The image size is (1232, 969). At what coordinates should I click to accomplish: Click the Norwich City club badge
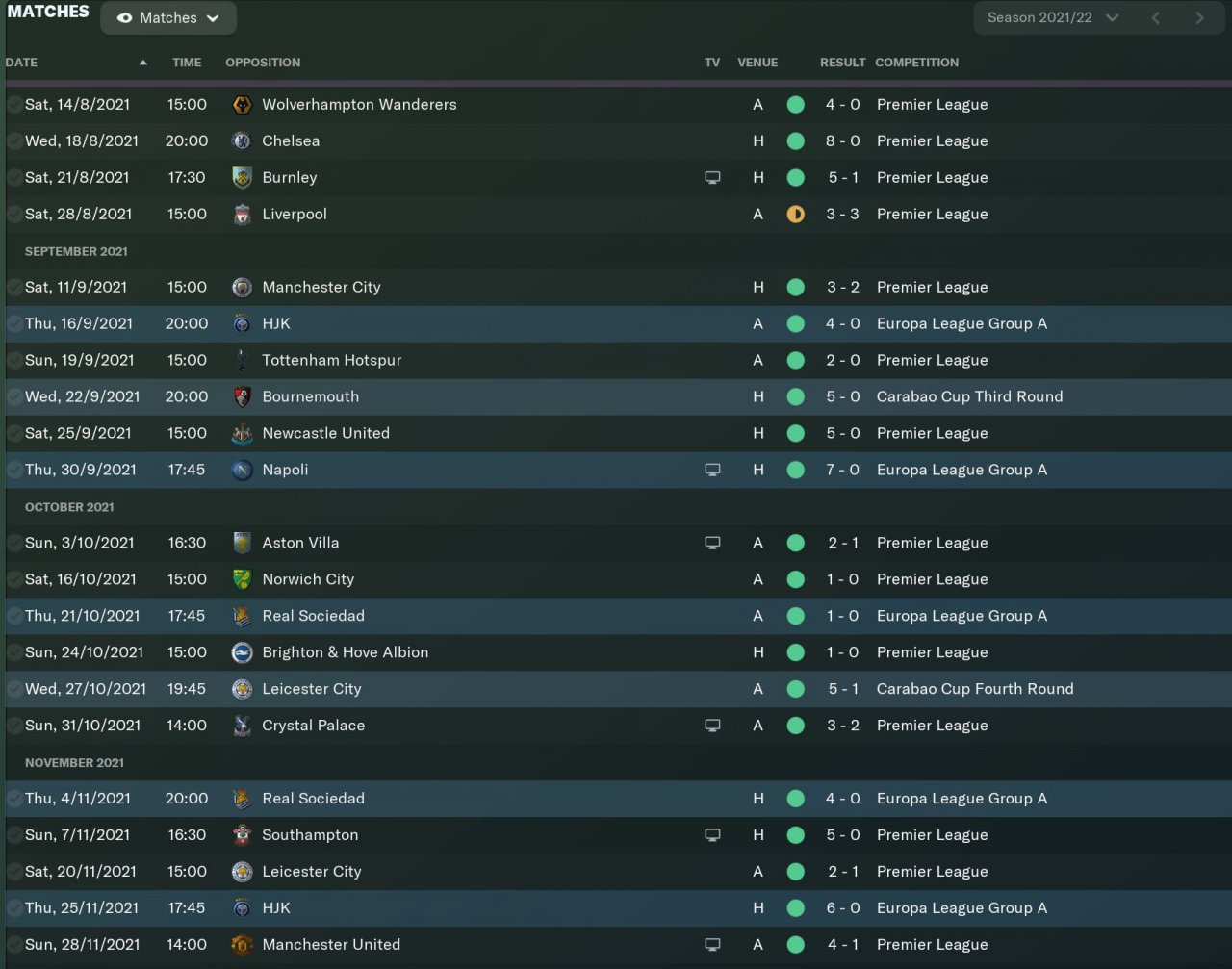pyautogui.click(x=243, y=580)
